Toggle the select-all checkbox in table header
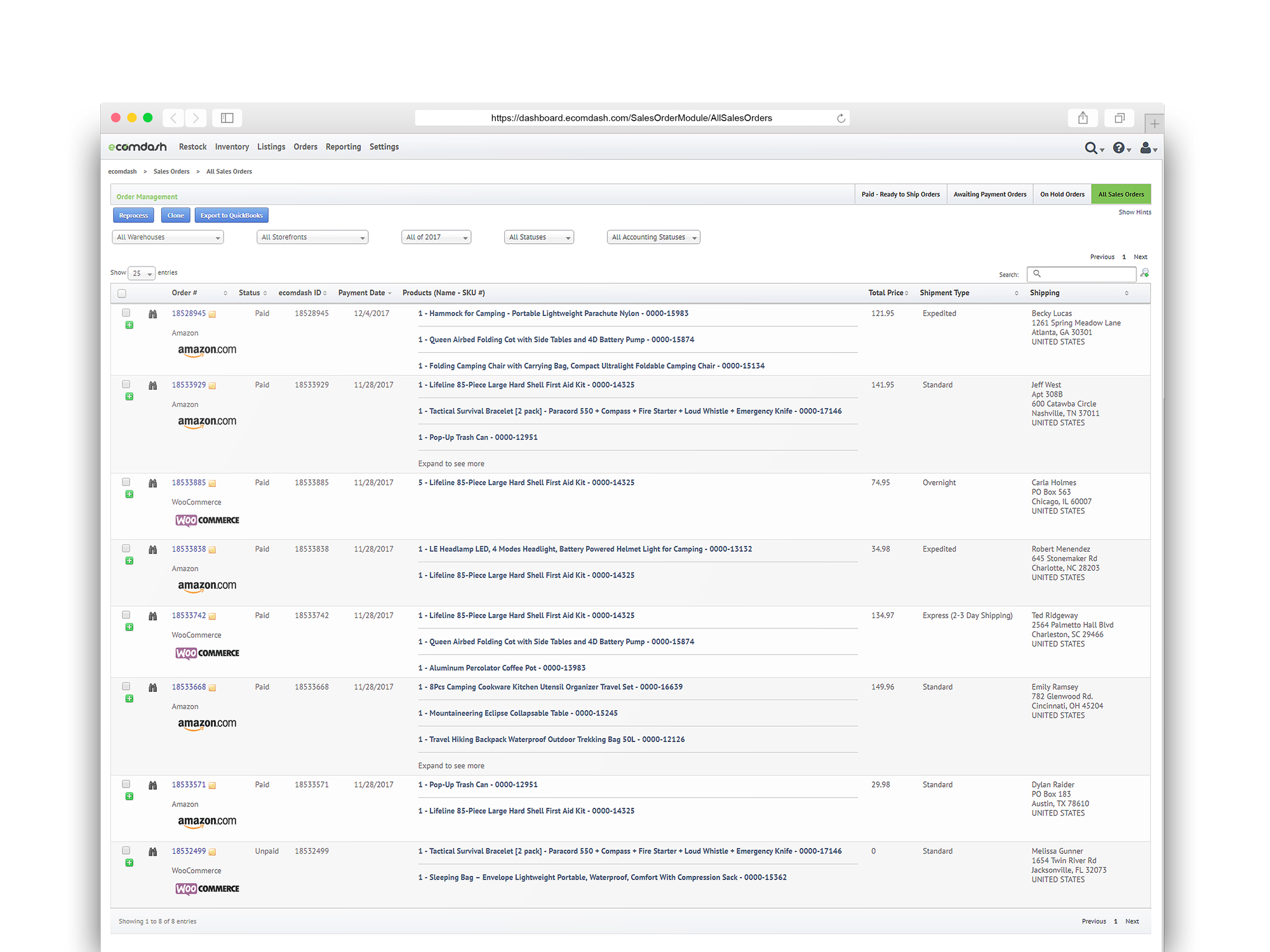The image size is (1270, 952). click(122, 293)
